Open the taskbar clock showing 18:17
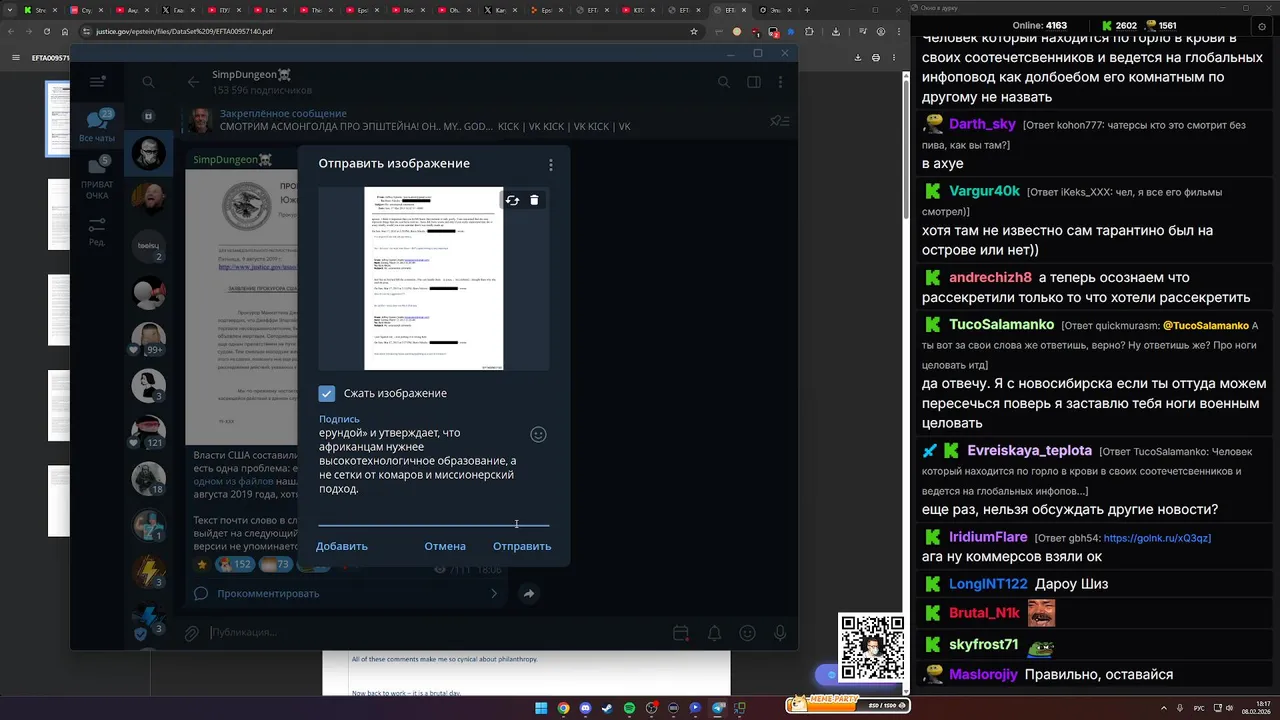 click(1255, 708)
